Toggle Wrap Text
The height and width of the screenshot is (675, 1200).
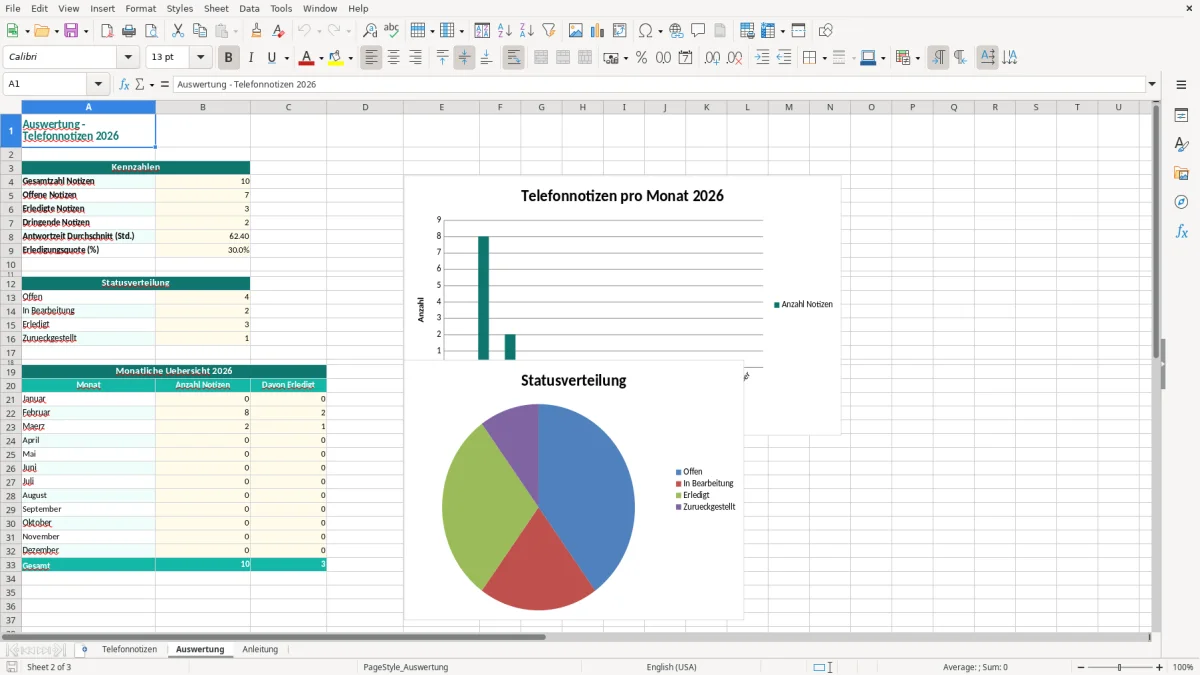click(513, 58)
